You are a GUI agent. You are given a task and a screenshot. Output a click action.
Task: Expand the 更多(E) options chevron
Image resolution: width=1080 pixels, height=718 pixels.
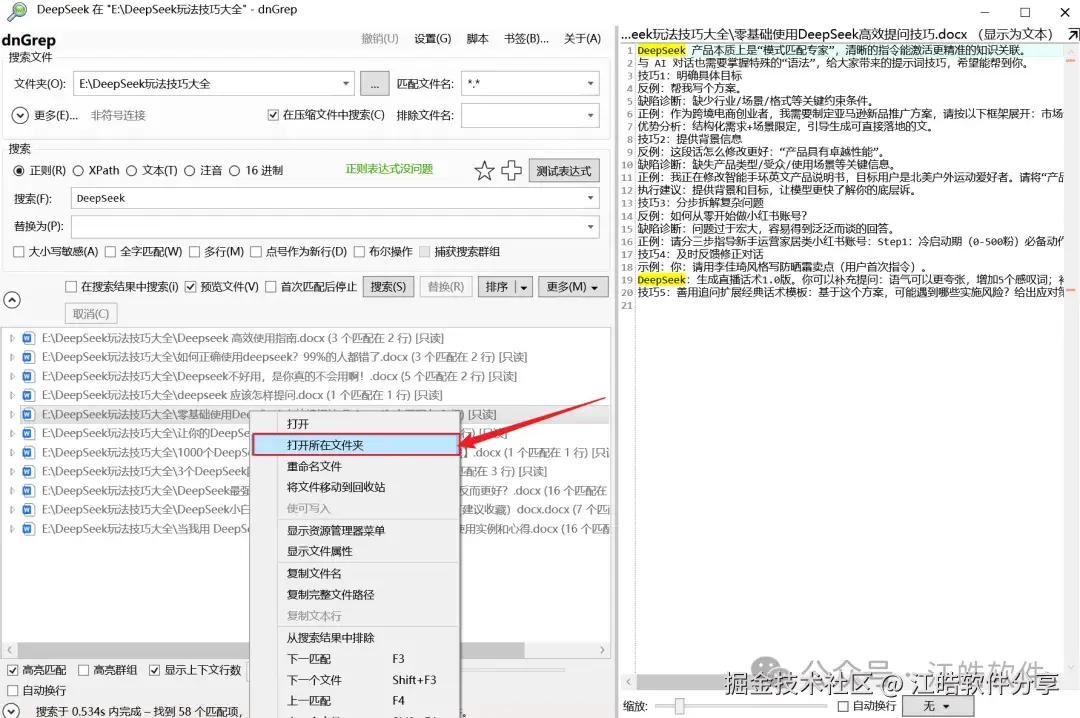(20, 115)
